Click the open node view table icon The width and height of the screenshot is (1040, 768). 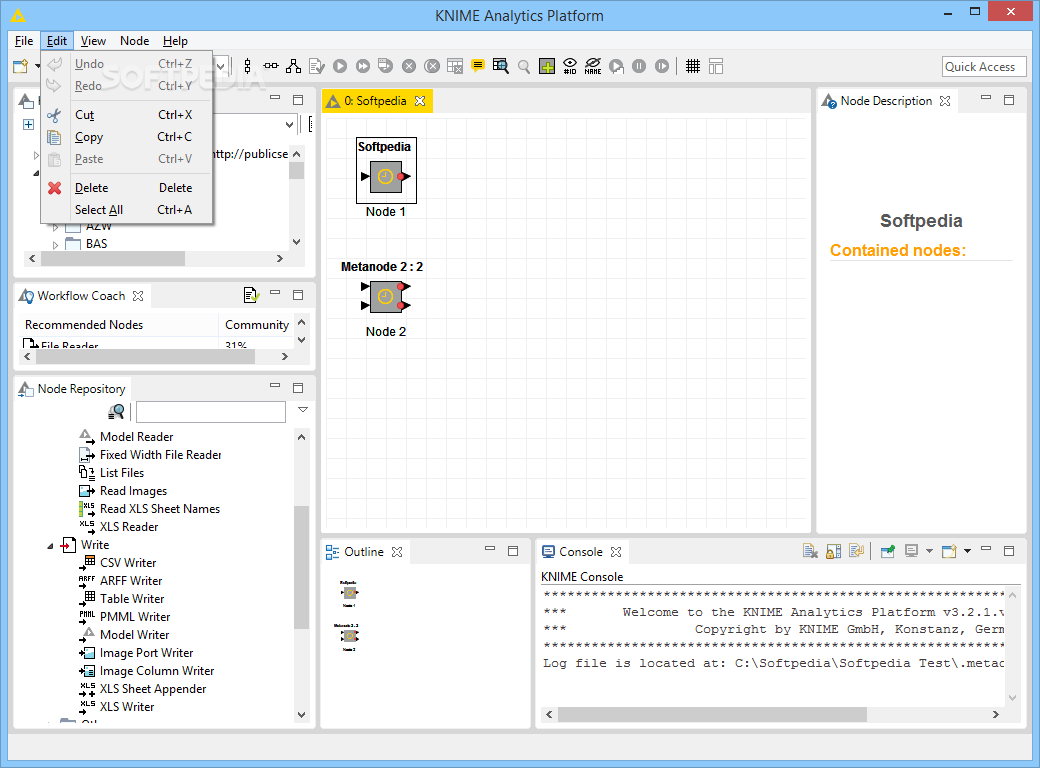pos(501,66)
